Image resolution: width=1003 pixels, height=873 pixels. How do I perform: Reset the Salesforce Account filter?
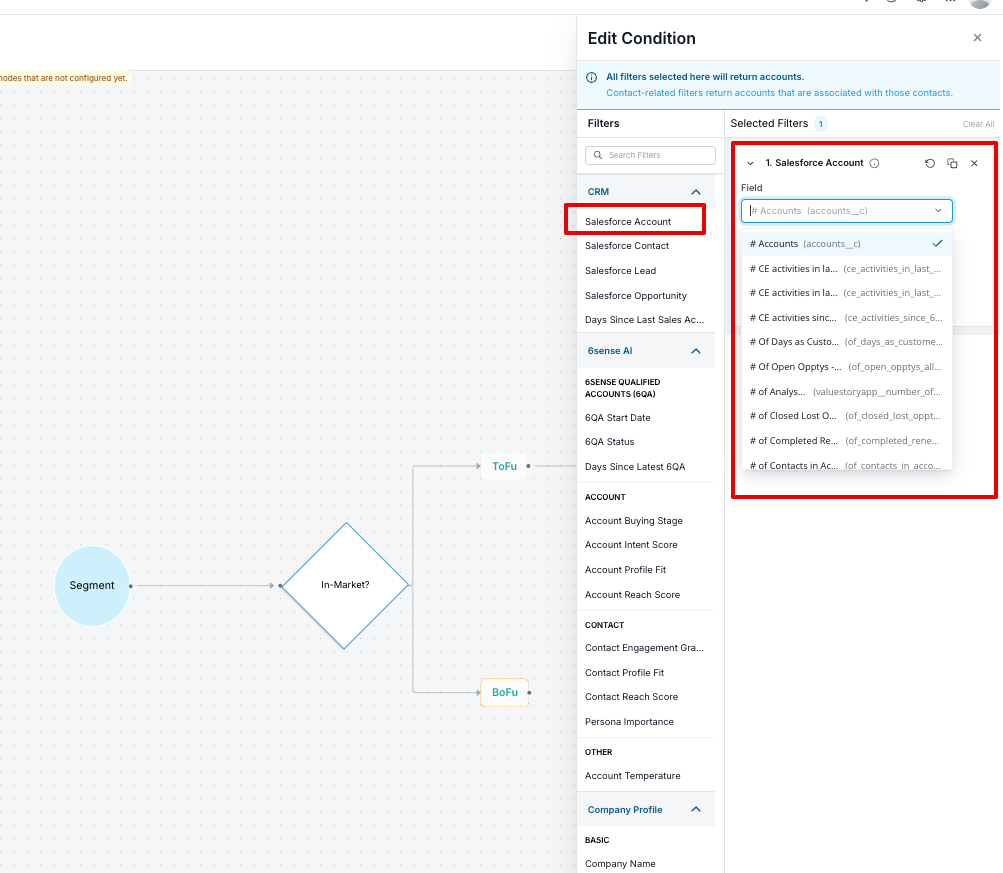click(929, 163)
